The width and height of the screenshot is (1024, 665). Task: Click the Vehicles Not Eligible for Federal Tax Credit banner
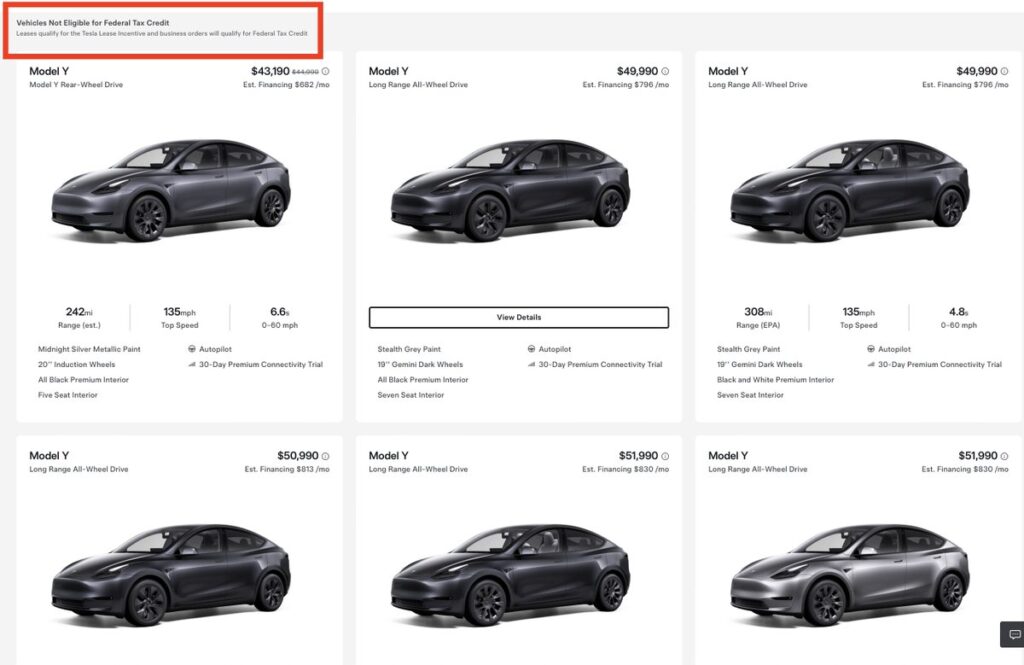pyautogui.click(x=165, y=29)
